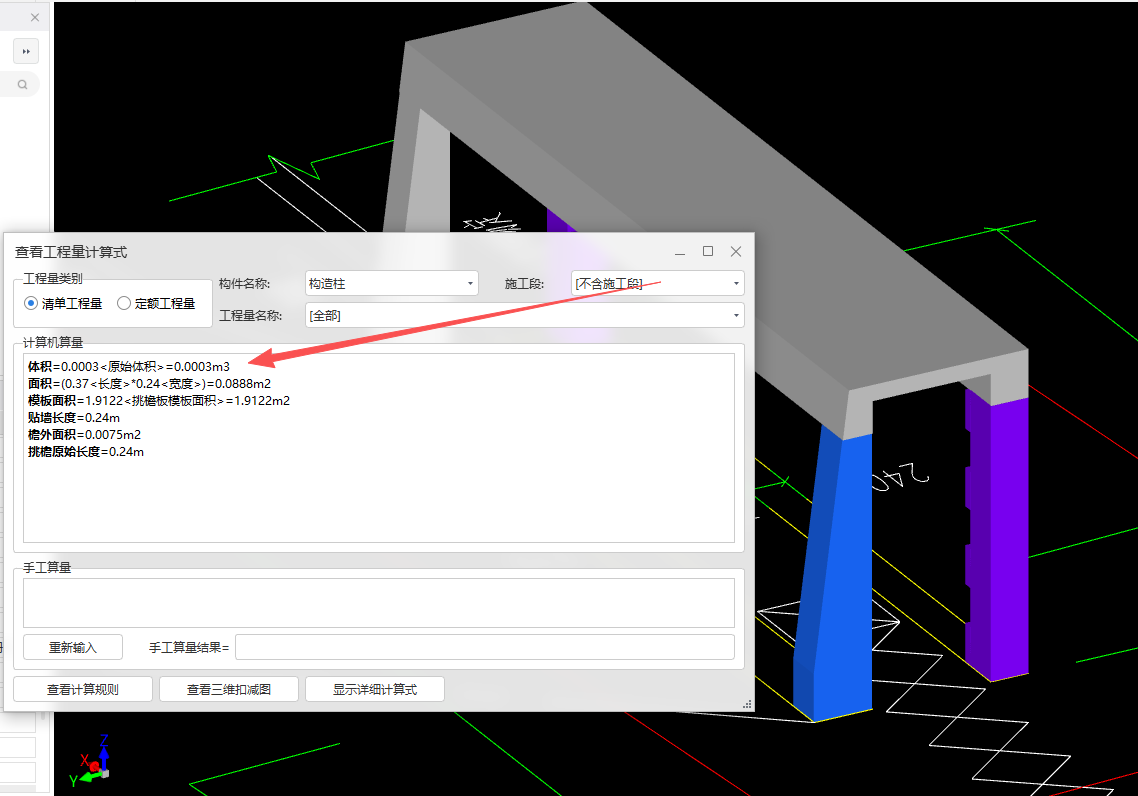
Task: Open the 施工段 dropdown showing 不含施工段
Action: pos(658,284)
